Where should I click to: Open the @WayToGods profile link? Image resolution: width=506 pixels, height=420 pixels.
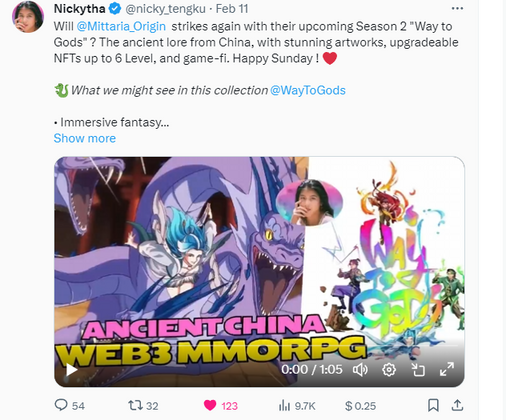click(x=308, y=90)
